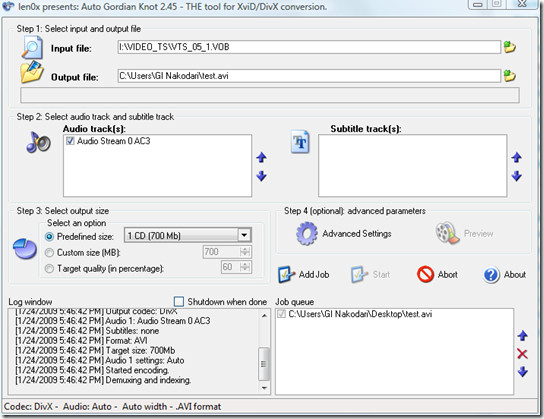The image size is (544, 419).
Task: Select Custom size (MB) radio option
Action: pyautogui.click(x=49, y=253)
